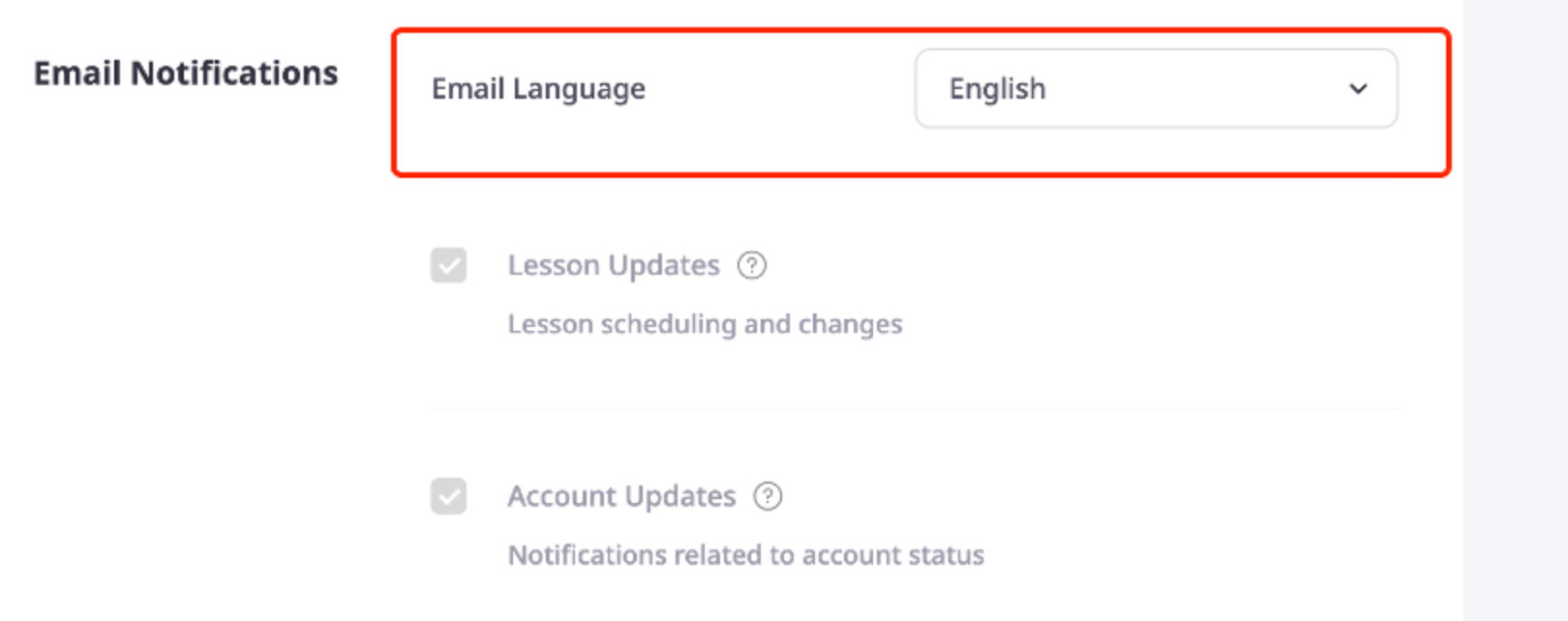Click the divider line below Lesson Updates
Viewport: 1568px width, 621px height.
[x=914, y=409]
